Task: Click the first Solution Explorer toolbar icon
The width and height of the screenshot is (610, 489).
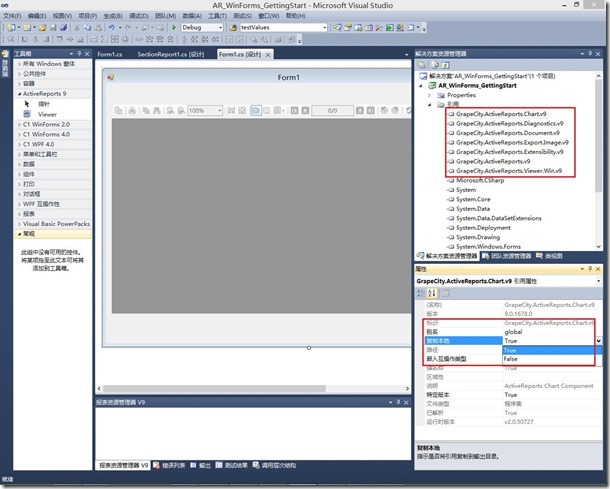Action: pos(422,65)
